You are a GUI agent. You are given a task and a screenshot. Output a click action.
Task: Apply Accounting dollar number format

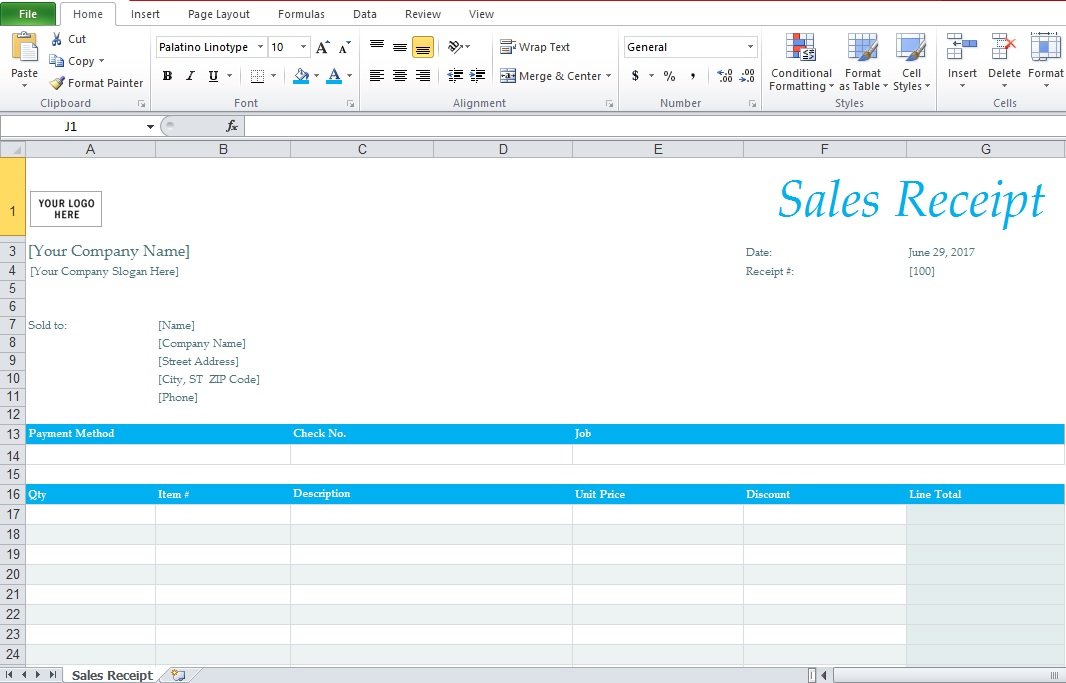pyautogui.click(x=635, y=75)
